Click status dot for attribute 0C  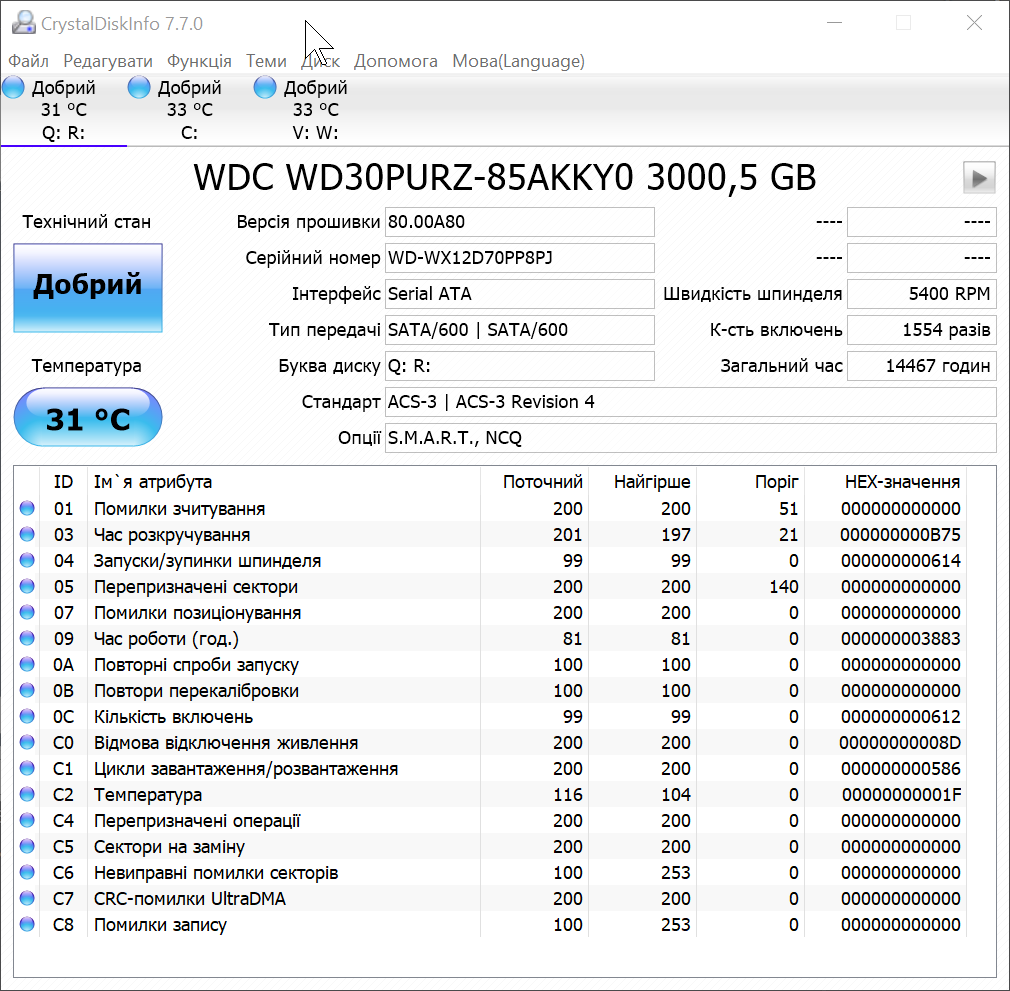(27, 717)
